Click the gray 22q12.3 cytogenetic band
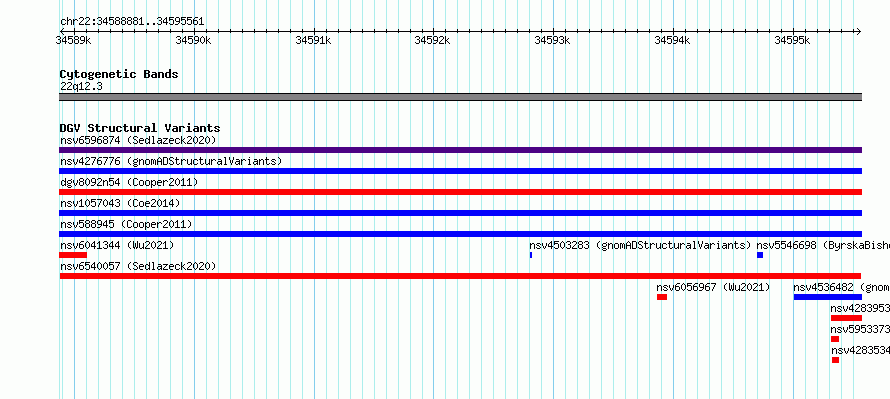This screenshot has width=890, height=399. [x=460, y=97]
